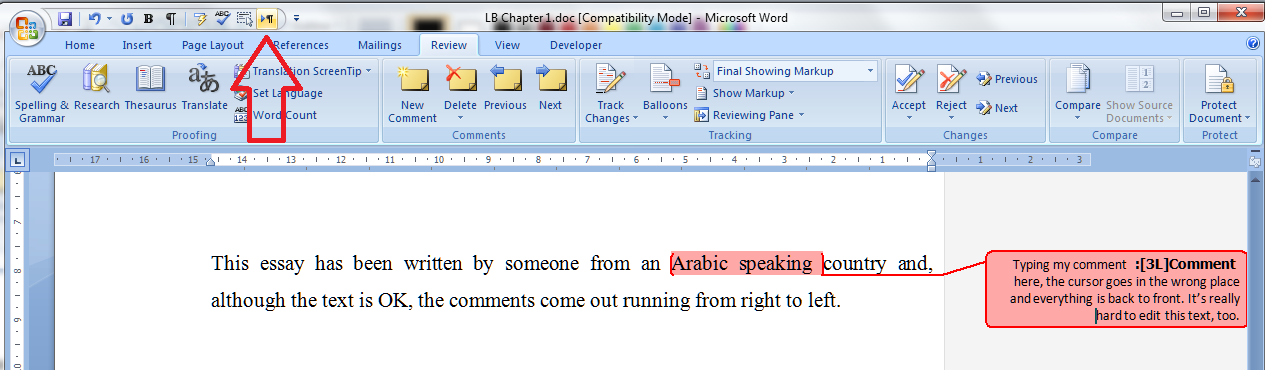Select the Review tab
The image size is (1265, 370).
coord(449,45)
